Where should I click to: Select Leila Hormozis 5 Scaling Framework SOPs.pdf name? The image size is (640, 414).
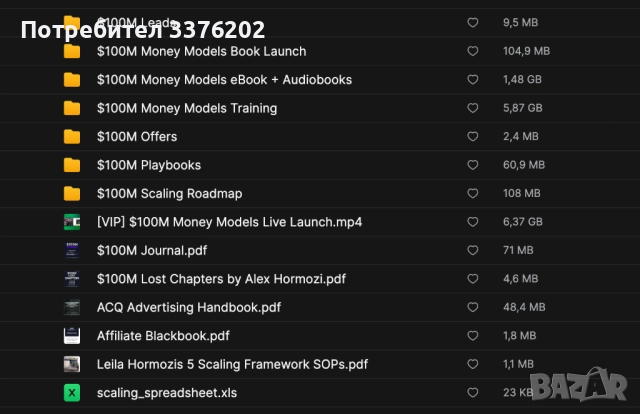[232, 364]
